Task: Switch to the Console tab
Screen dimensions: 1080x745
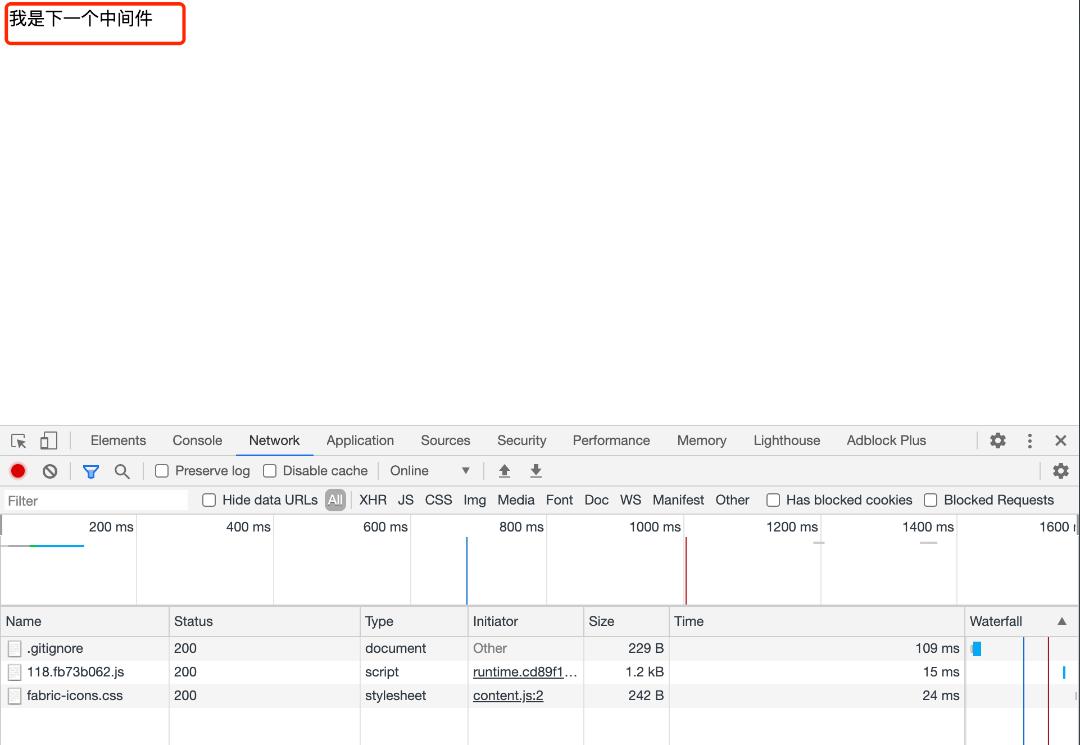Action: coord(197,441)
